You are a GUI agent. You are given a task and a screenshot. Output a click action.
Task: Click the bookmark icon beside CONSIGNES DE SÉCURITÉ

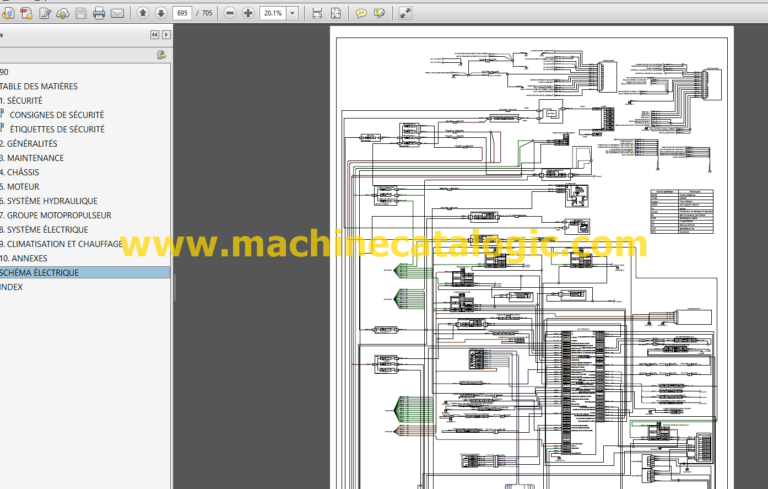(2, 114)
